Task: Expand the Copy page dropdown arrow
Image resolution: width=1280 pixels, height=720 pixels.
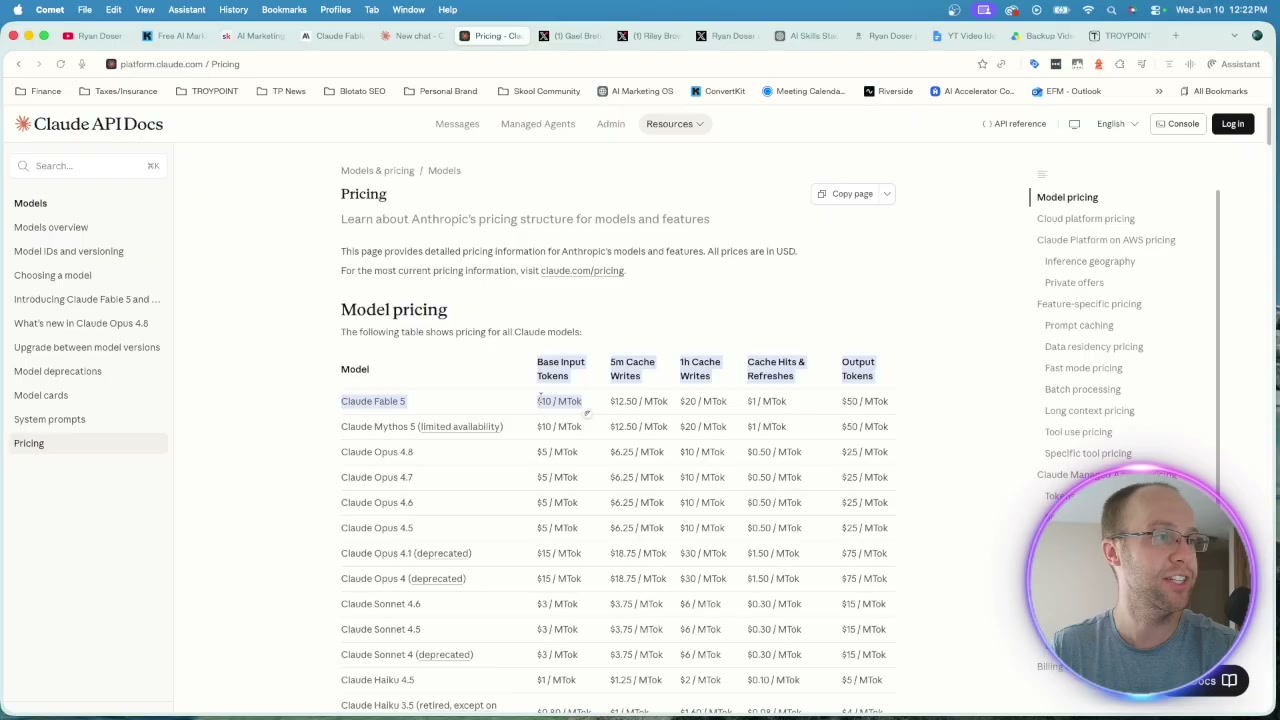Action: 887,194
